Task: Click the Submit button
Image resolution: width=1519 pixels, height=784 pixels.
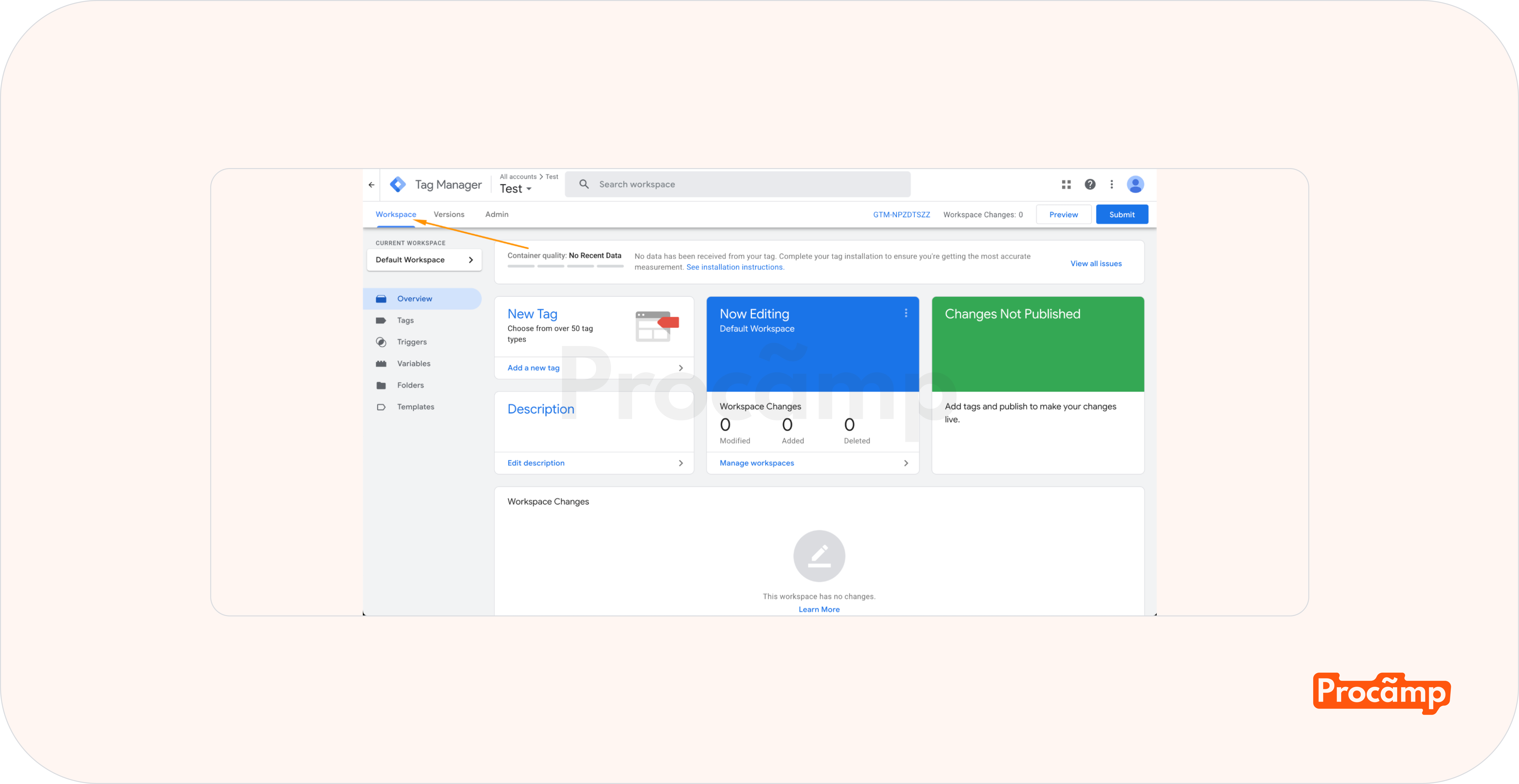Action: pyautogui.click(x=1122, y=215)
